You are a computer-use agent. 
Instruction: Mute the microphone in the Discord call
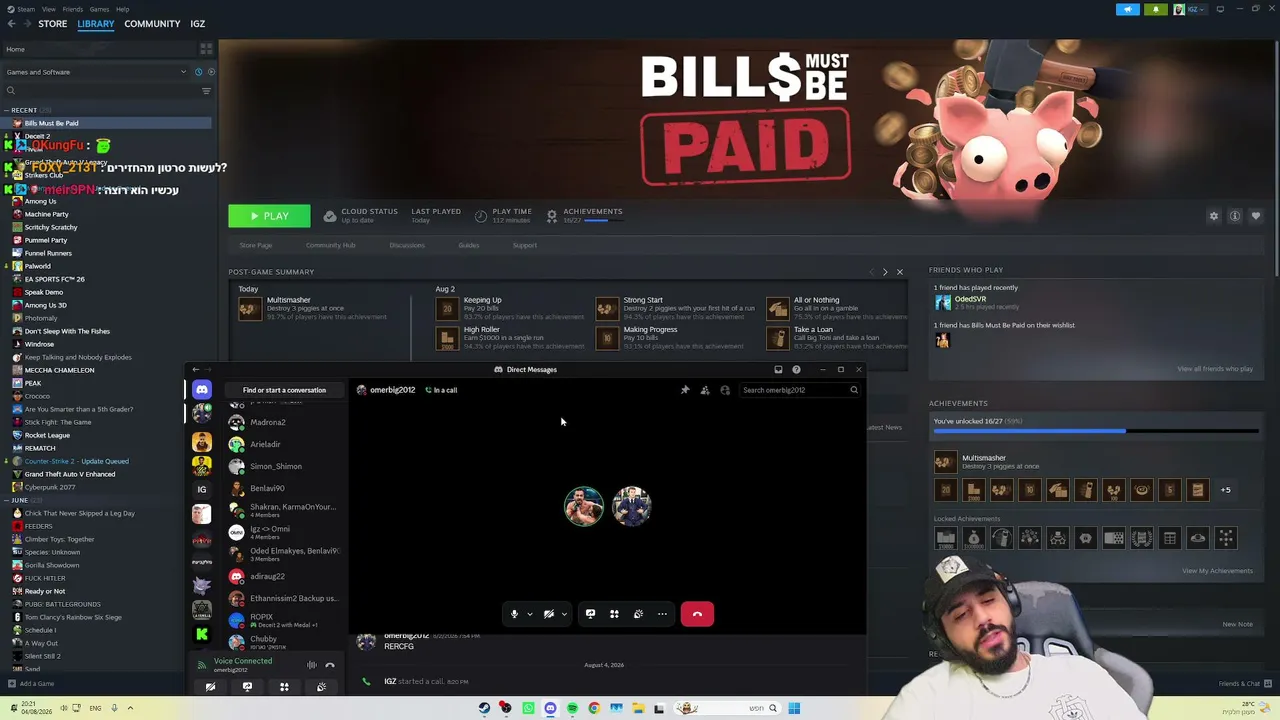[514, 614]
